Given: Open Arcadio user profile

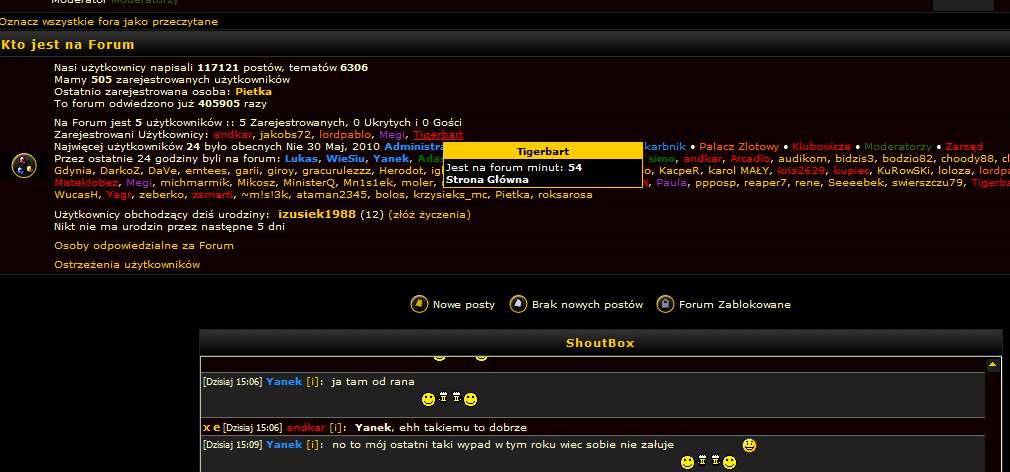Looking at the screenshot, I should click(750, 158).
